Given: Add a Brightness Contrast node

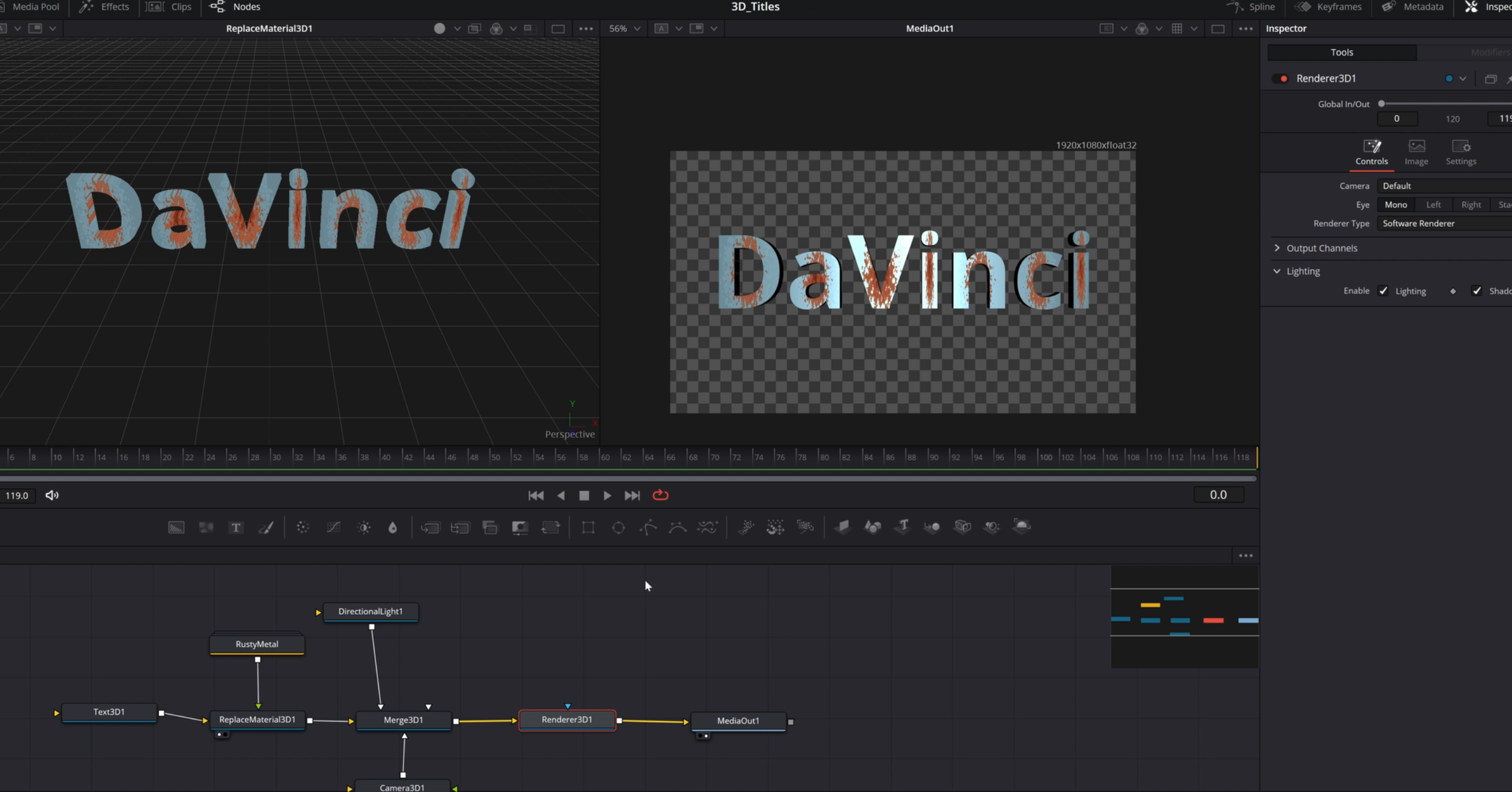Looking at the screenshot, I should coord(364,527).
